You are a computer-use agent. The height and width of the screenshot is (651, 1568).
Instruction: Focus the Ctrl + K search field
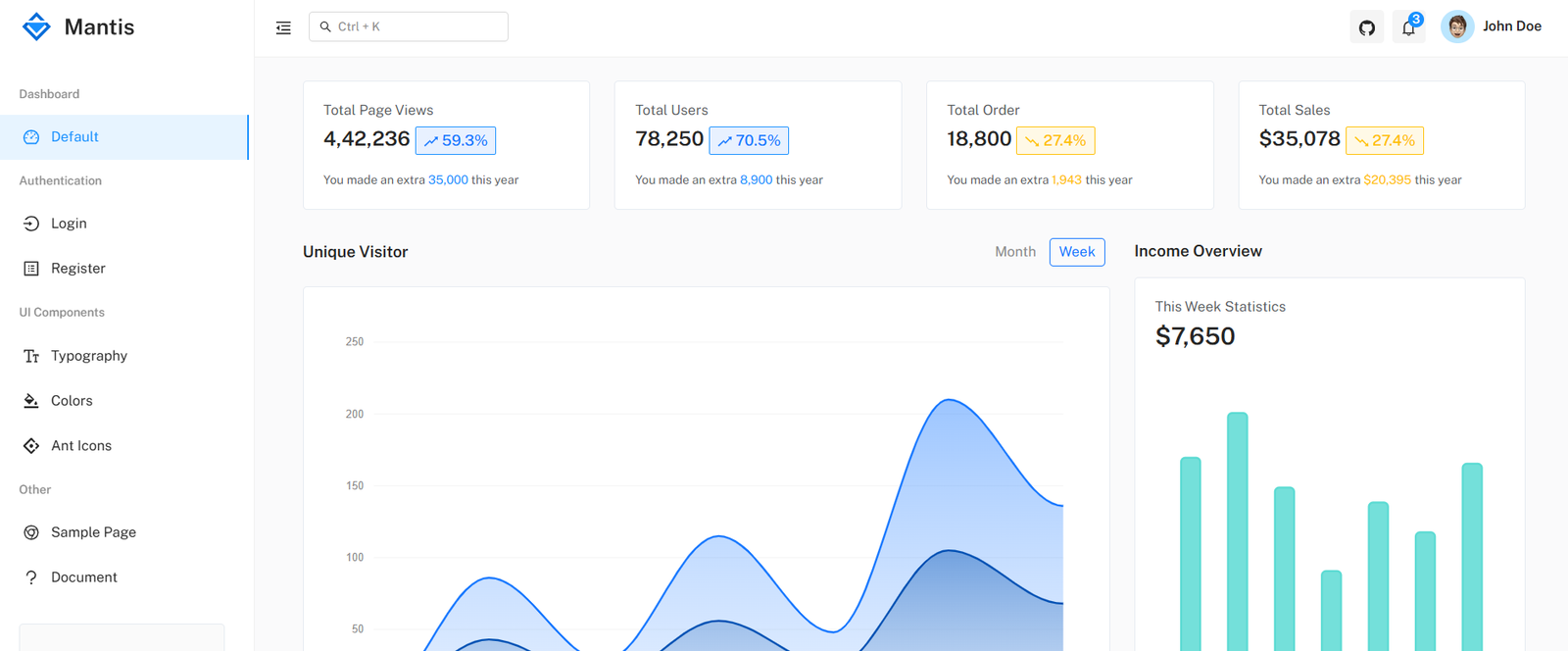[409, 26]
